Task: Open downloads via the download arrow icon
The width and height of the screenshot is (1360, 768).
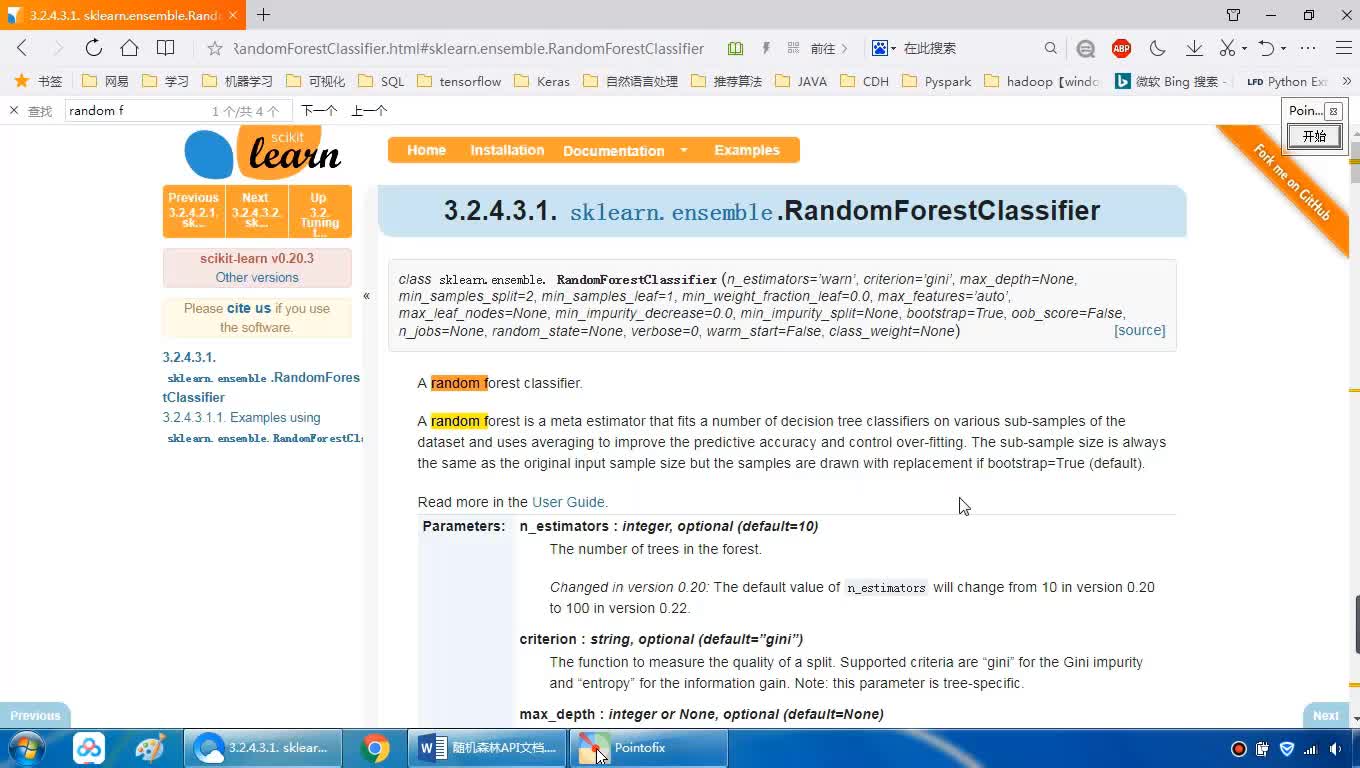Action: tap(1194, 48)
